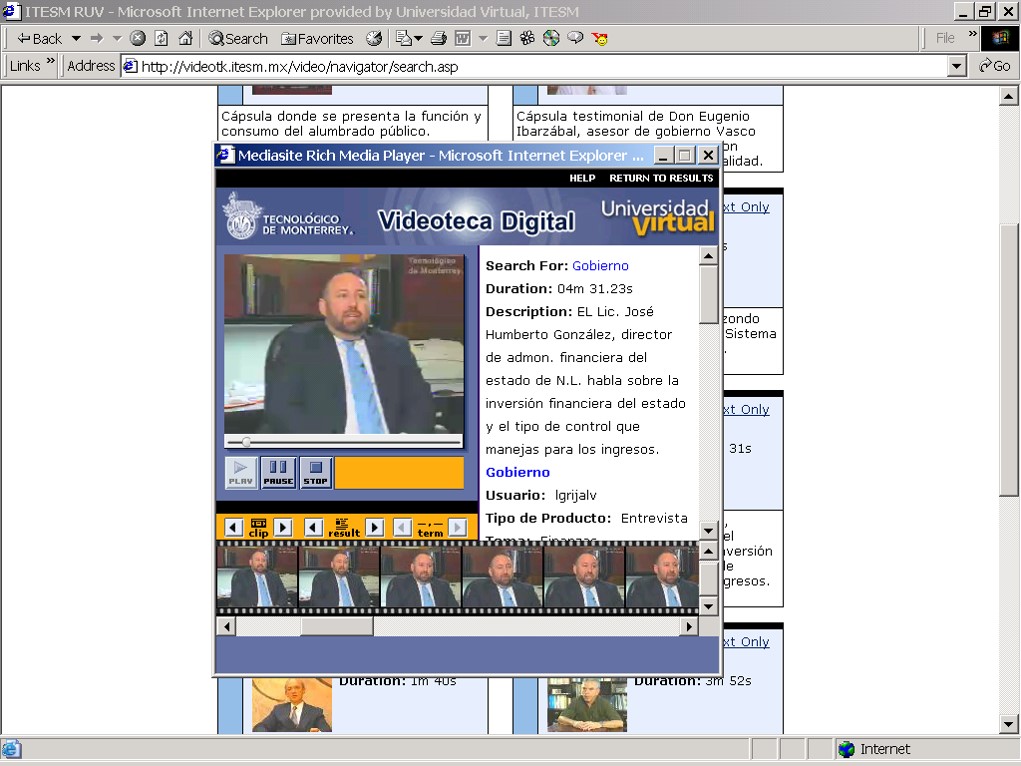The height and width of the screenshot is (766, 1021).
Task: Select the third filmstrip thumbnail
Action: click(421, 578)
